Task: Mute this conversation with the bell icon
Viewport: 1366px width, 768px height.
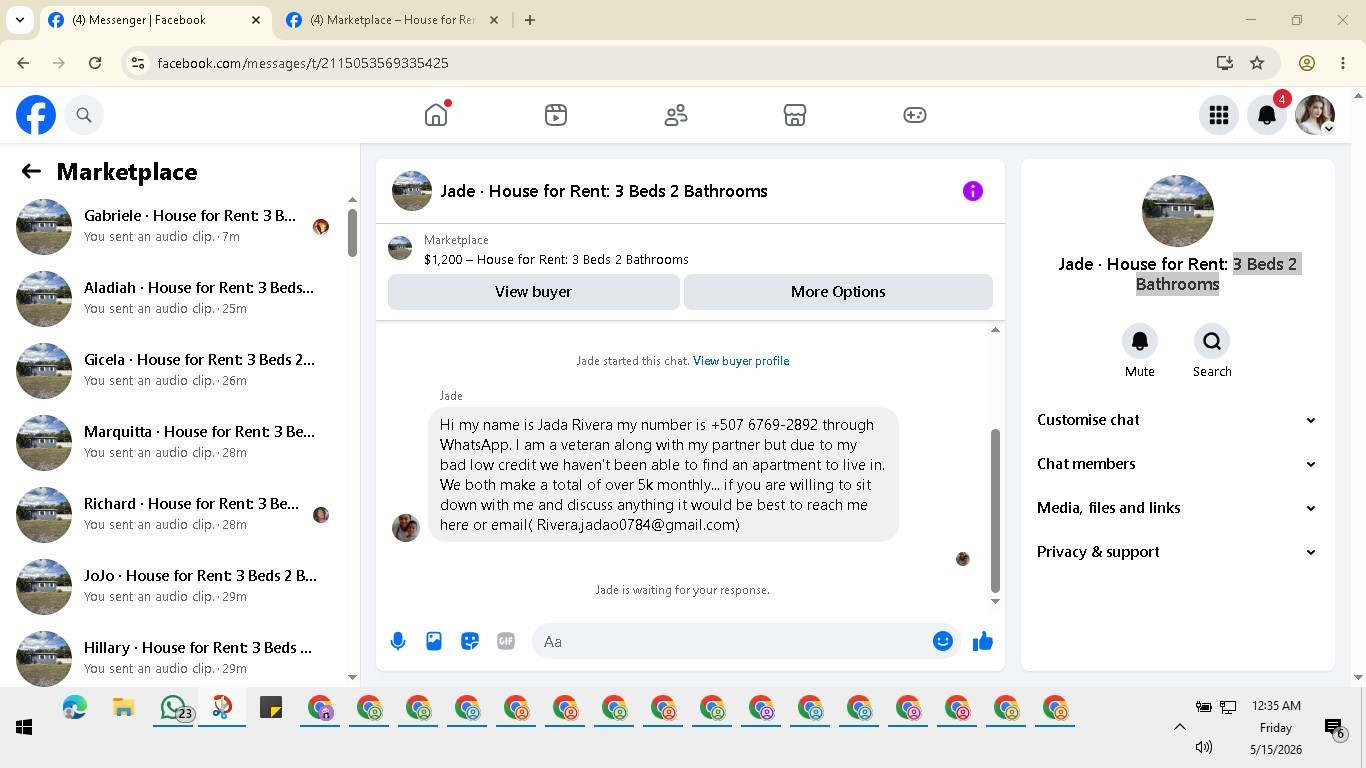Action: point(1140,341)
